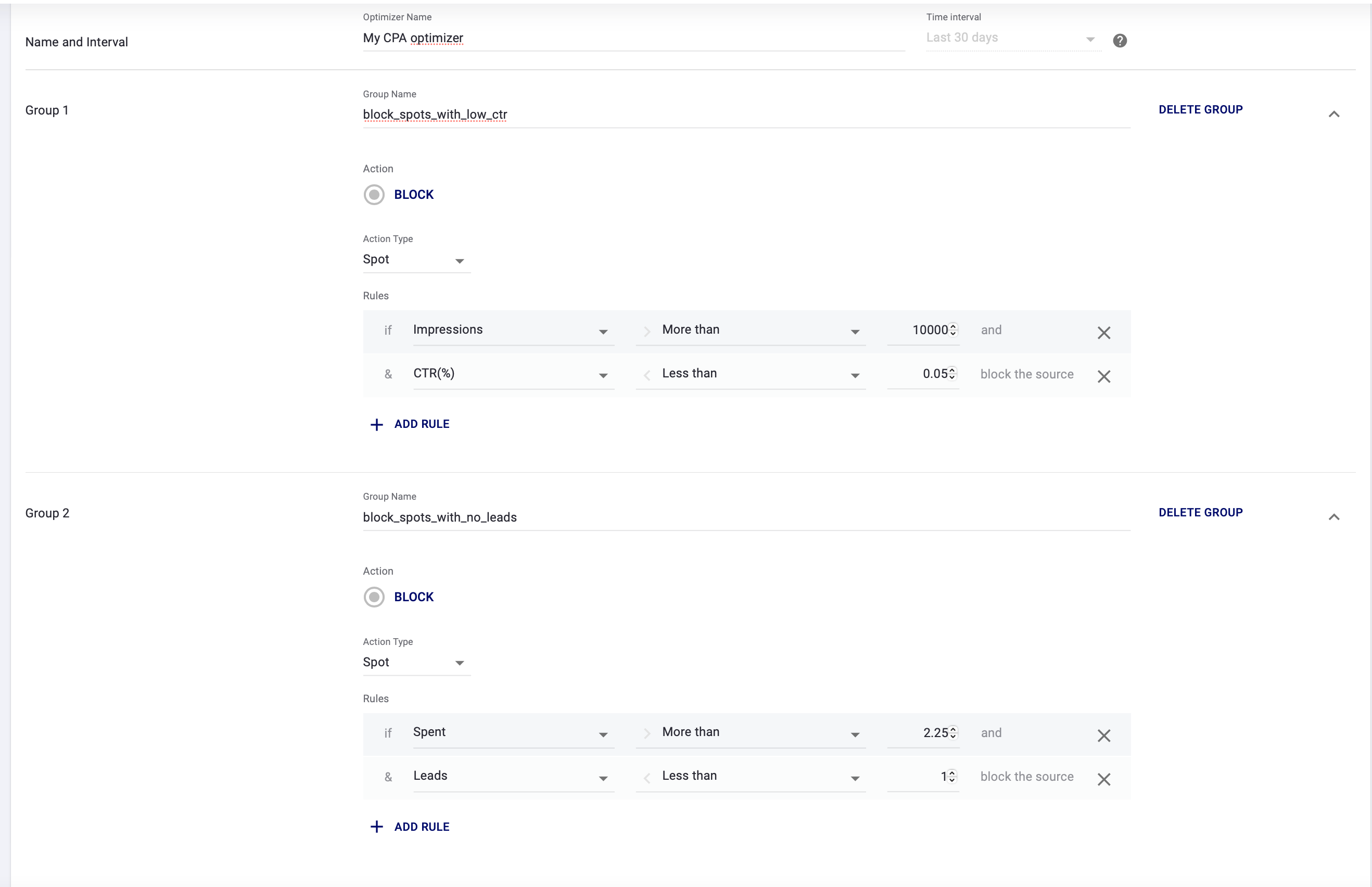This screenshot has height=887, width=1372.
Task: Click the X icon on CTR rule
Action: [1104, 375]
